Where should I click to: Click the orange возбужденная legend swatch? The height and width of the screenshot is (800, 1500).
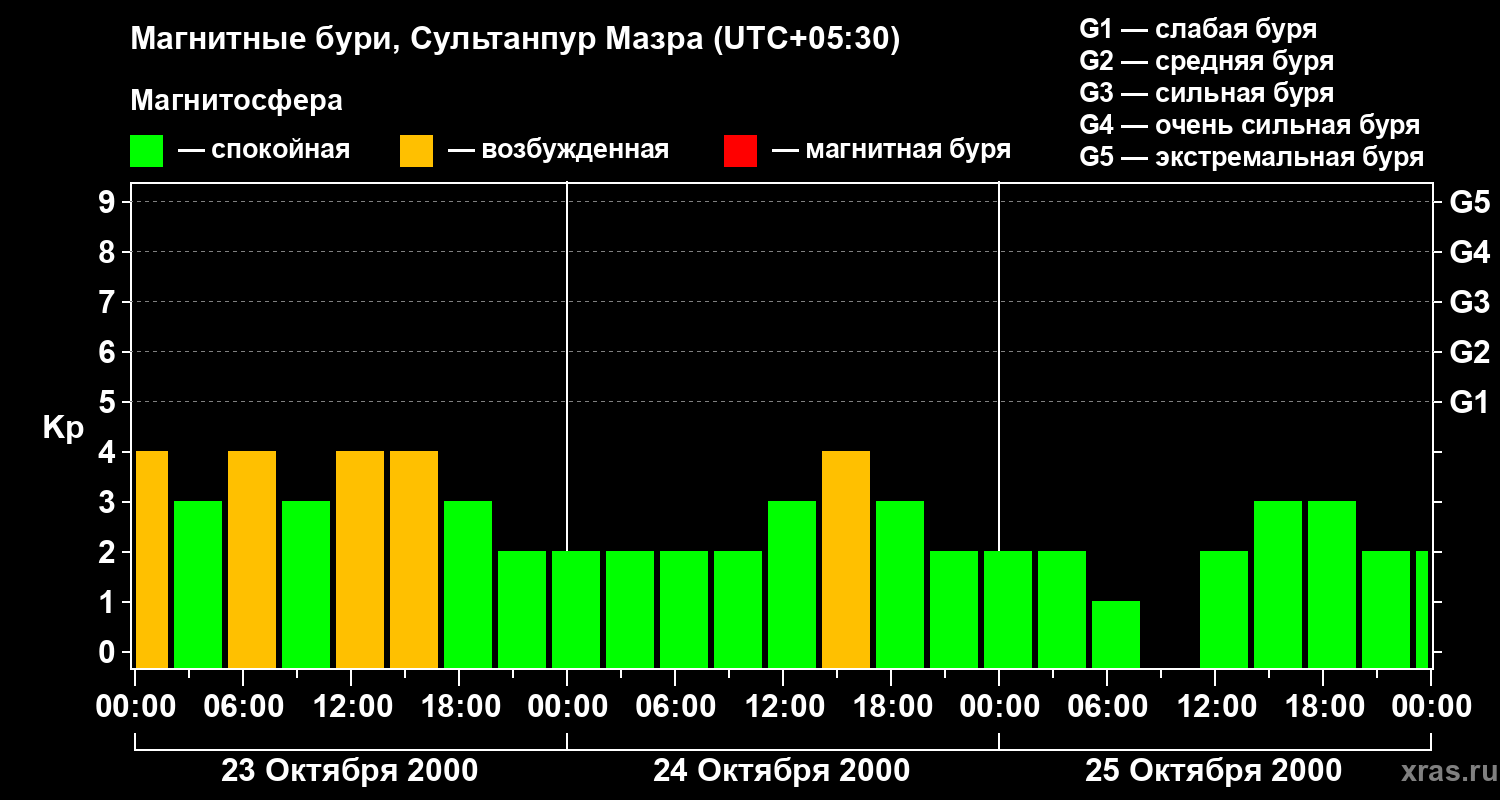(417, 151)
